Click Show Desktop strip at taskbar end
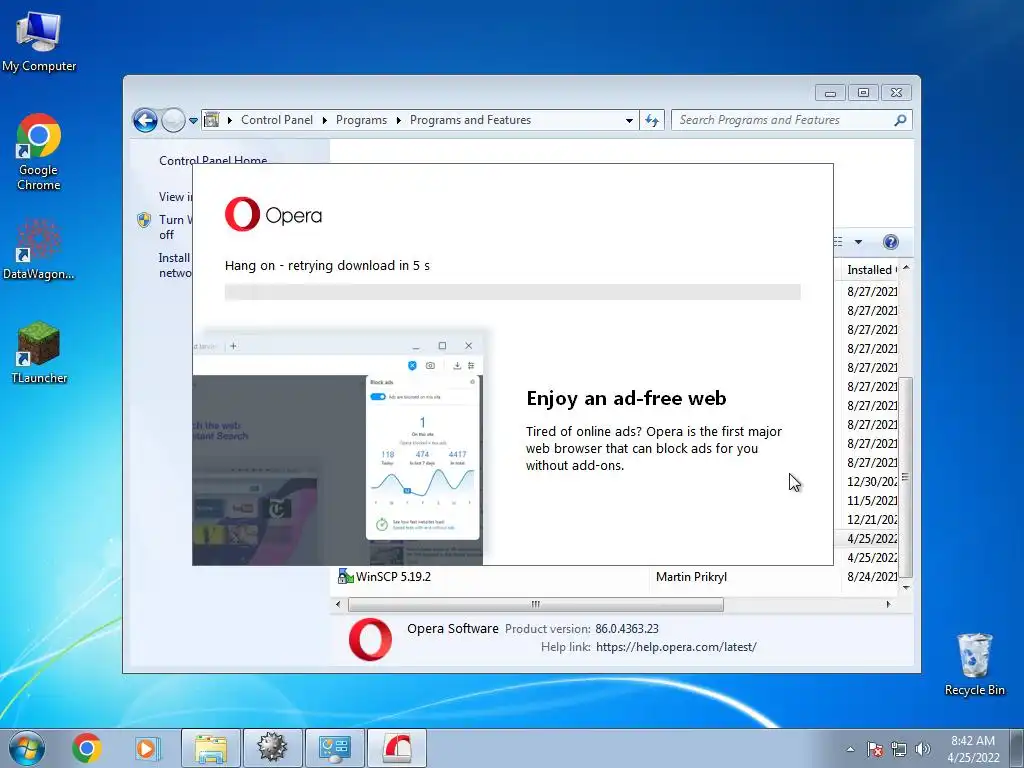The width and height of the screenshot is (1024, 768). point(1017,748)
